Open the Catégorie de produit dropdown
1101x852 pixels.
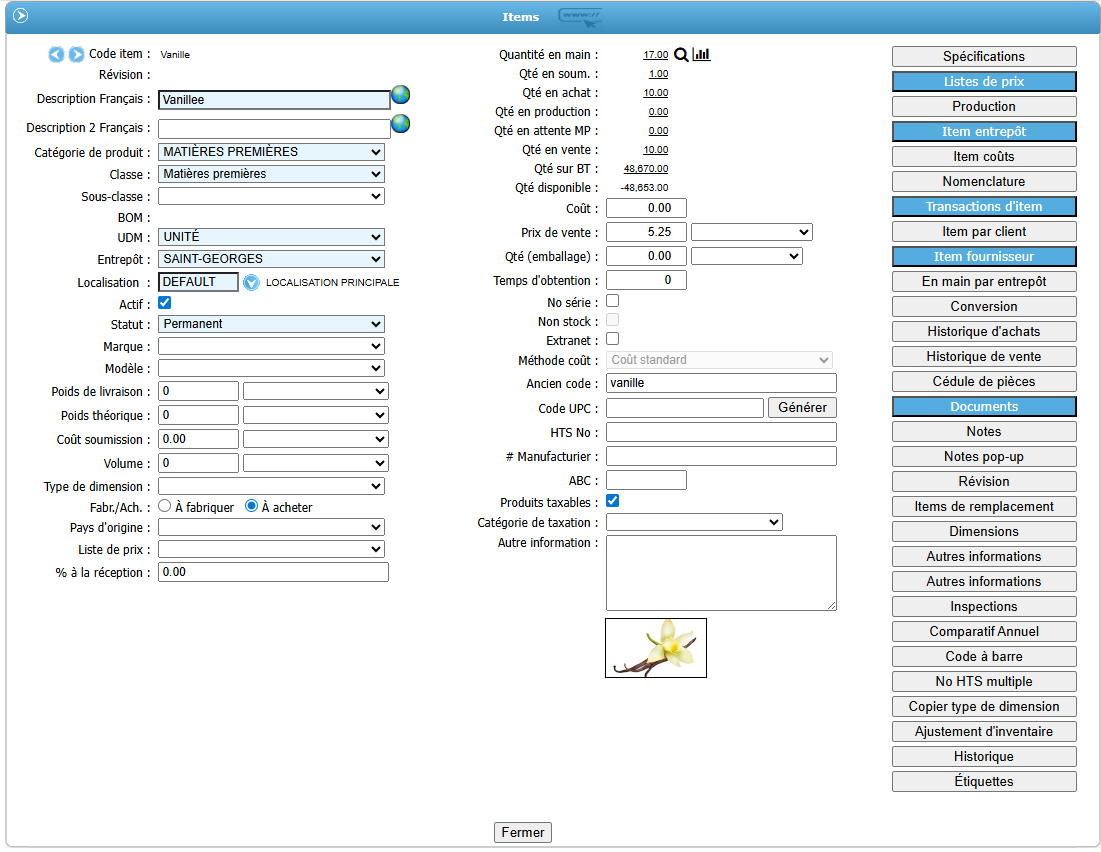coord(271,152)
